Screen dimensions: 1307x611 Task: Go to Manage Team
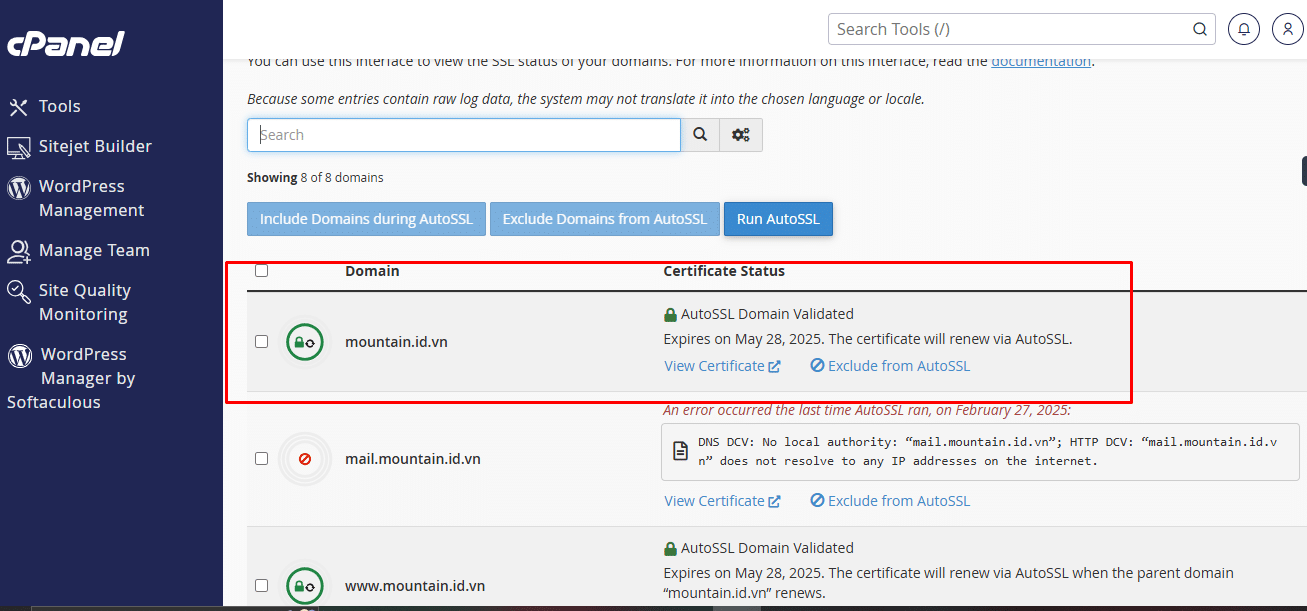(94, 250)
